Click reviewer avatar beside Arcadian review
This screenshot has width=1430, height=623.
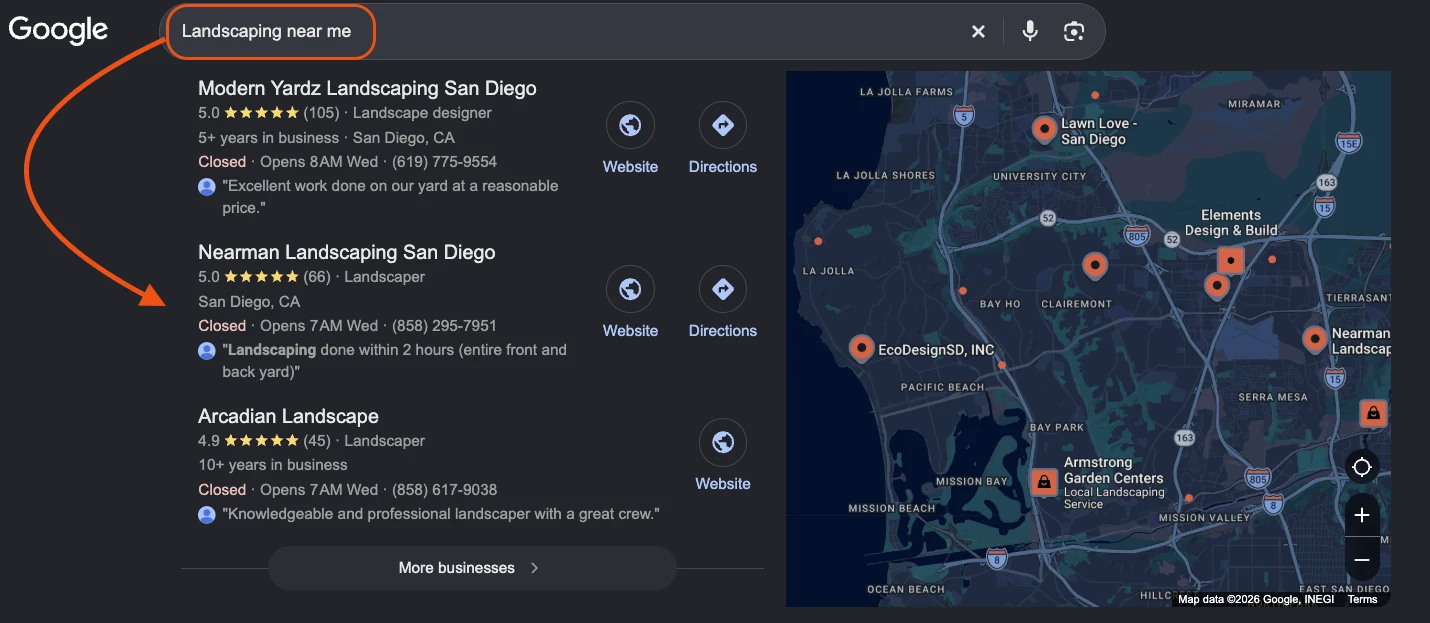pos(207,514)
